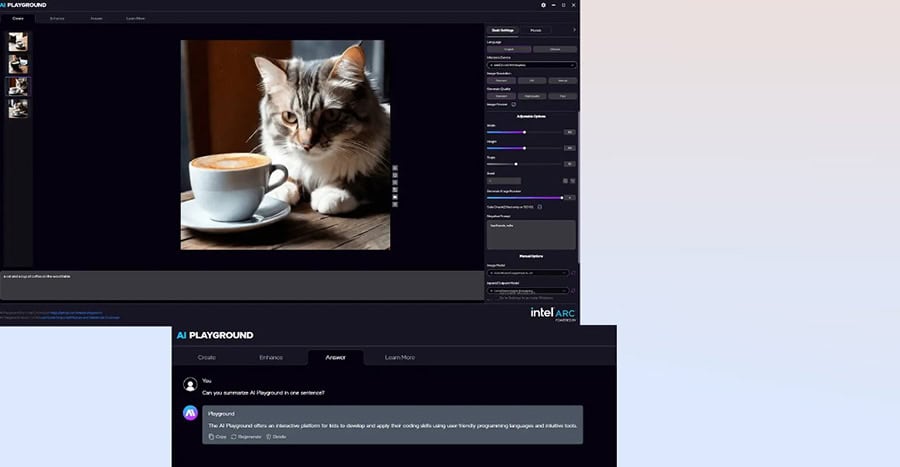The height and width of the screenshot is (467, 900).
Task: Click refresh icon beside Inpaint/Outpaint Model
Action: [x=573, y=291]
